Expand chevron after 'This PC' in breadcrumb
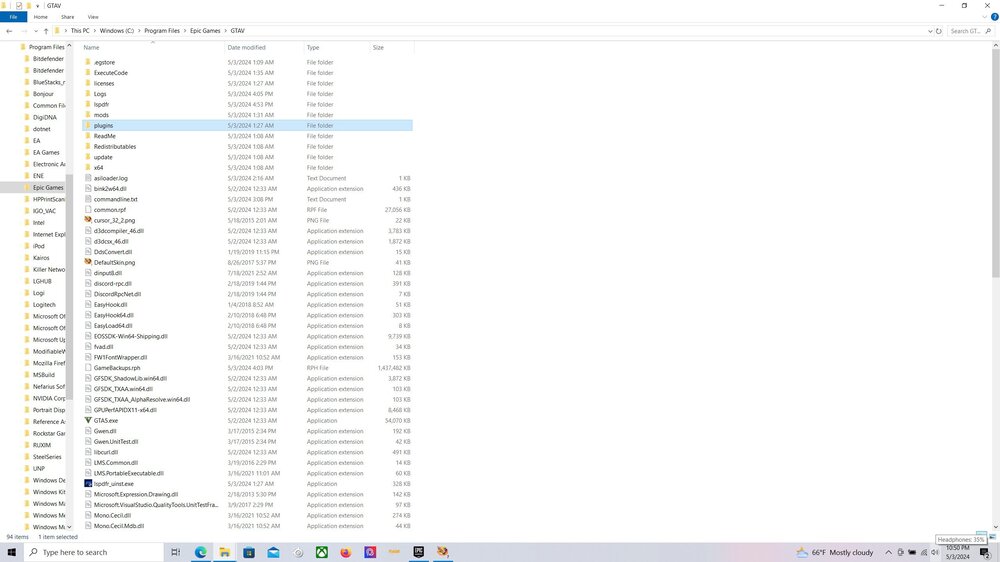The image size is (1000, 562). (x=94, y=31)
